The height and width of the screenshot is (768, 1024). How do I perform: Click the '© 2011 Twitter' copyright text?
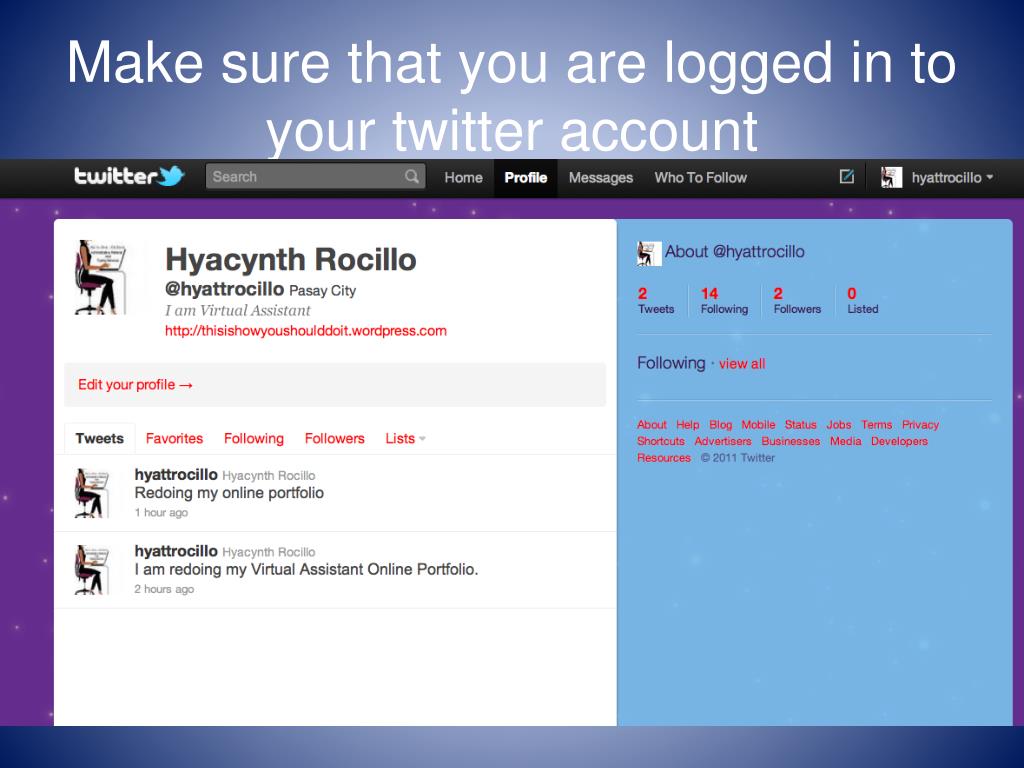click(738, 458)
